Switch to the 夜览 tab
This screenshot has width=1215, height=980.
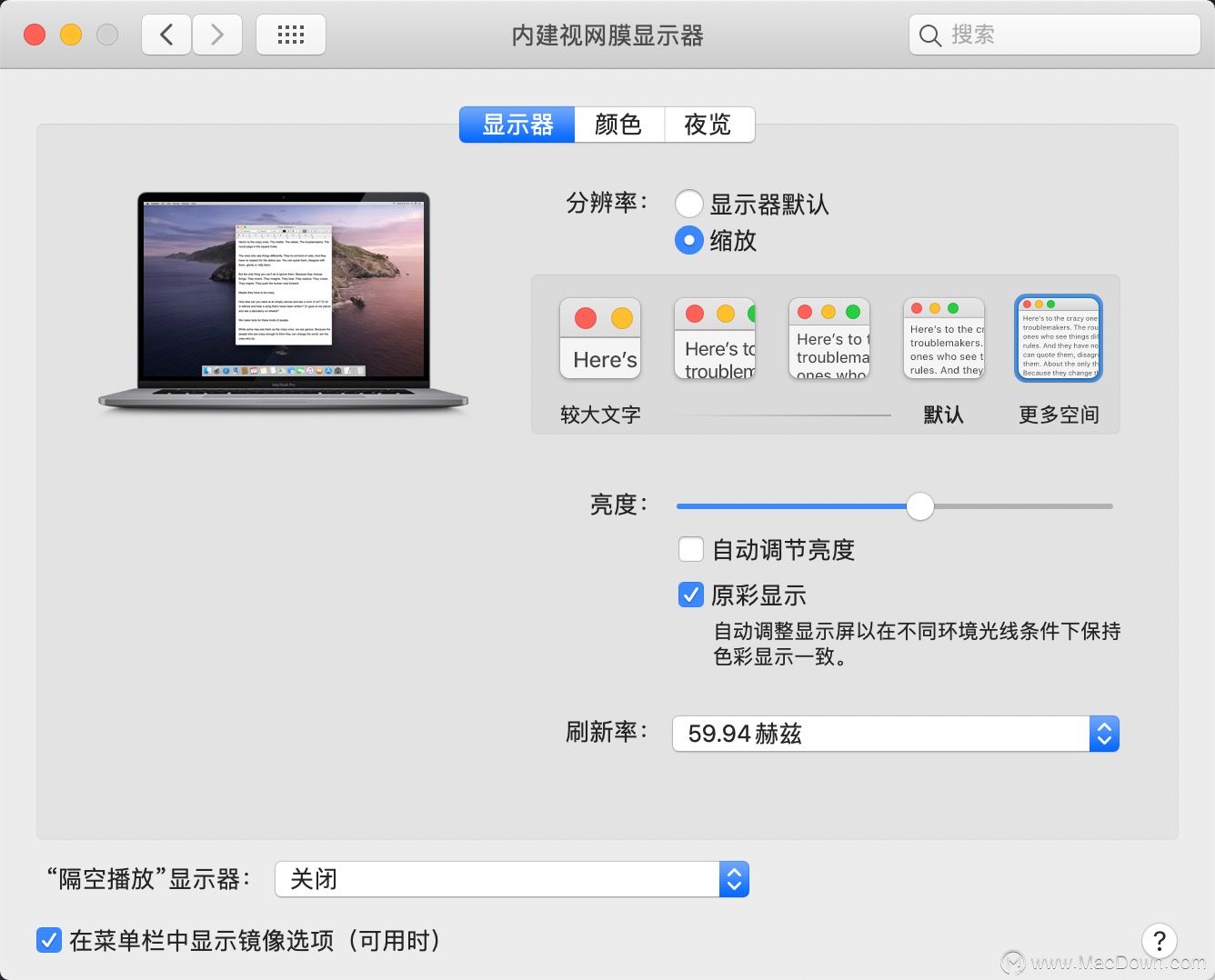[x=709, y=125]
